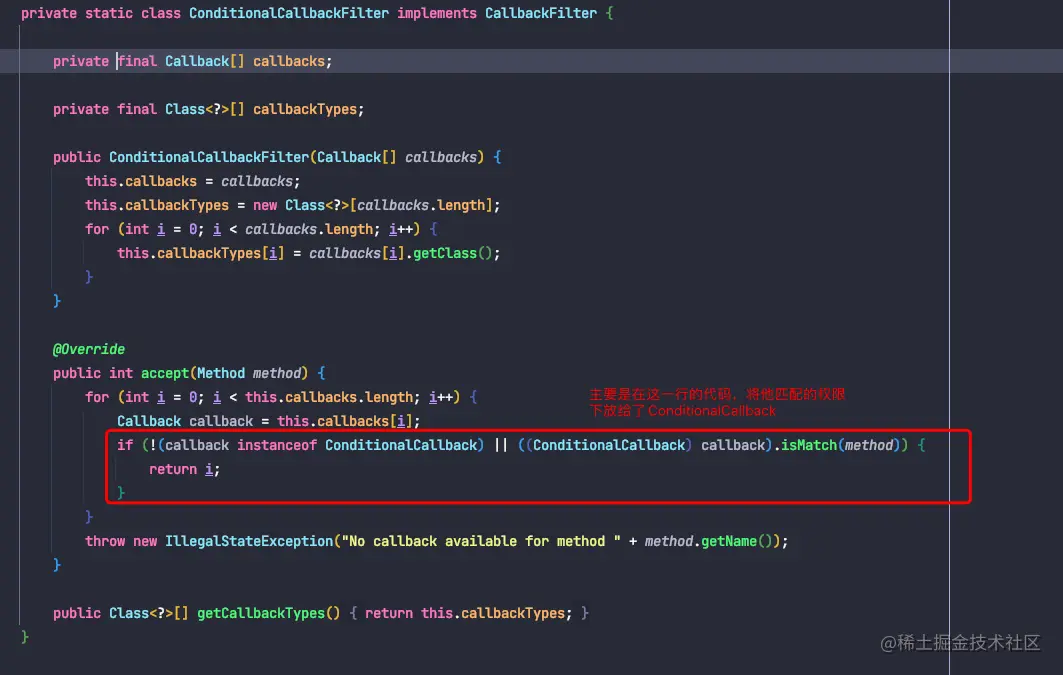Click the 'isMatch' method call
The height and width of the screenshot is (675, 1063).
[x=809, y=445]
